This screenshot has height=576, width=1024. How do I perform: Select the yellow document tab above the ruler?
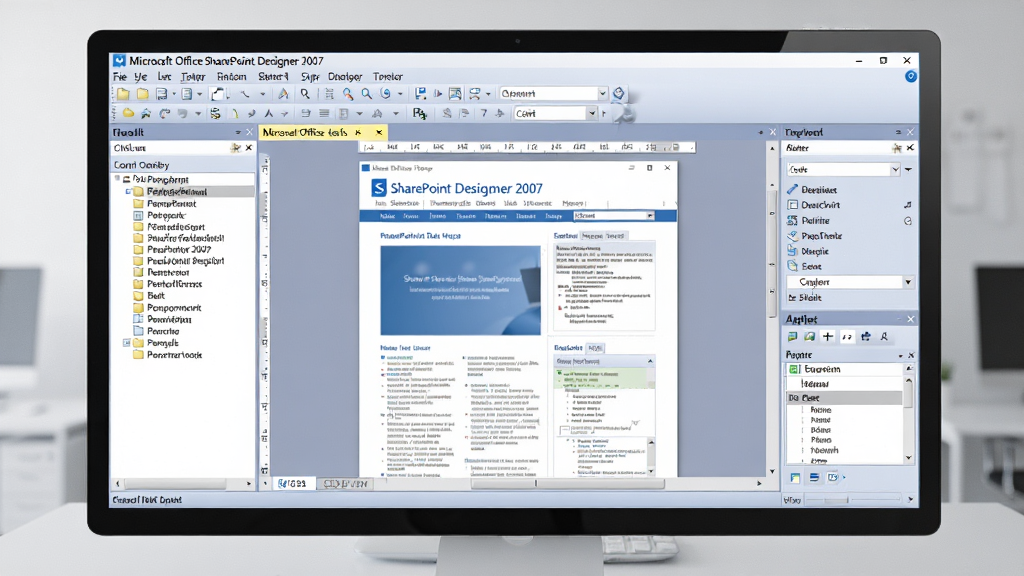323,133
